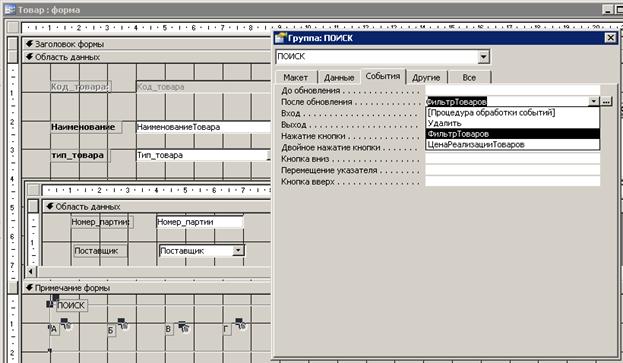This screenshot has height=363, width=623.
Task: Click the Кнопка вниз property field
Action: click(x=513, y=159)
